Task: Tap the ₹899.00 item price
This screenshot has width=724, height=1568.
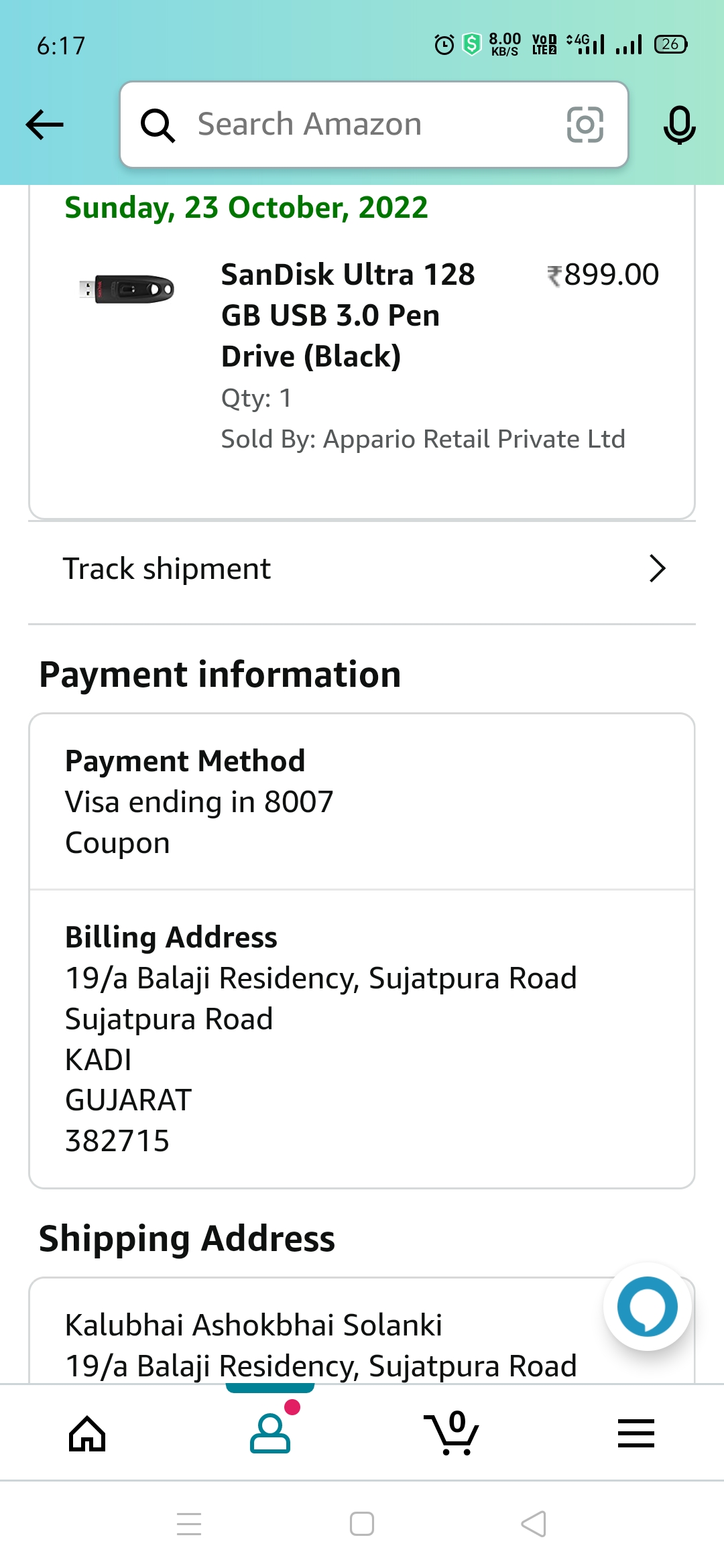Action: pyautogui.click(x=603, y=275)
